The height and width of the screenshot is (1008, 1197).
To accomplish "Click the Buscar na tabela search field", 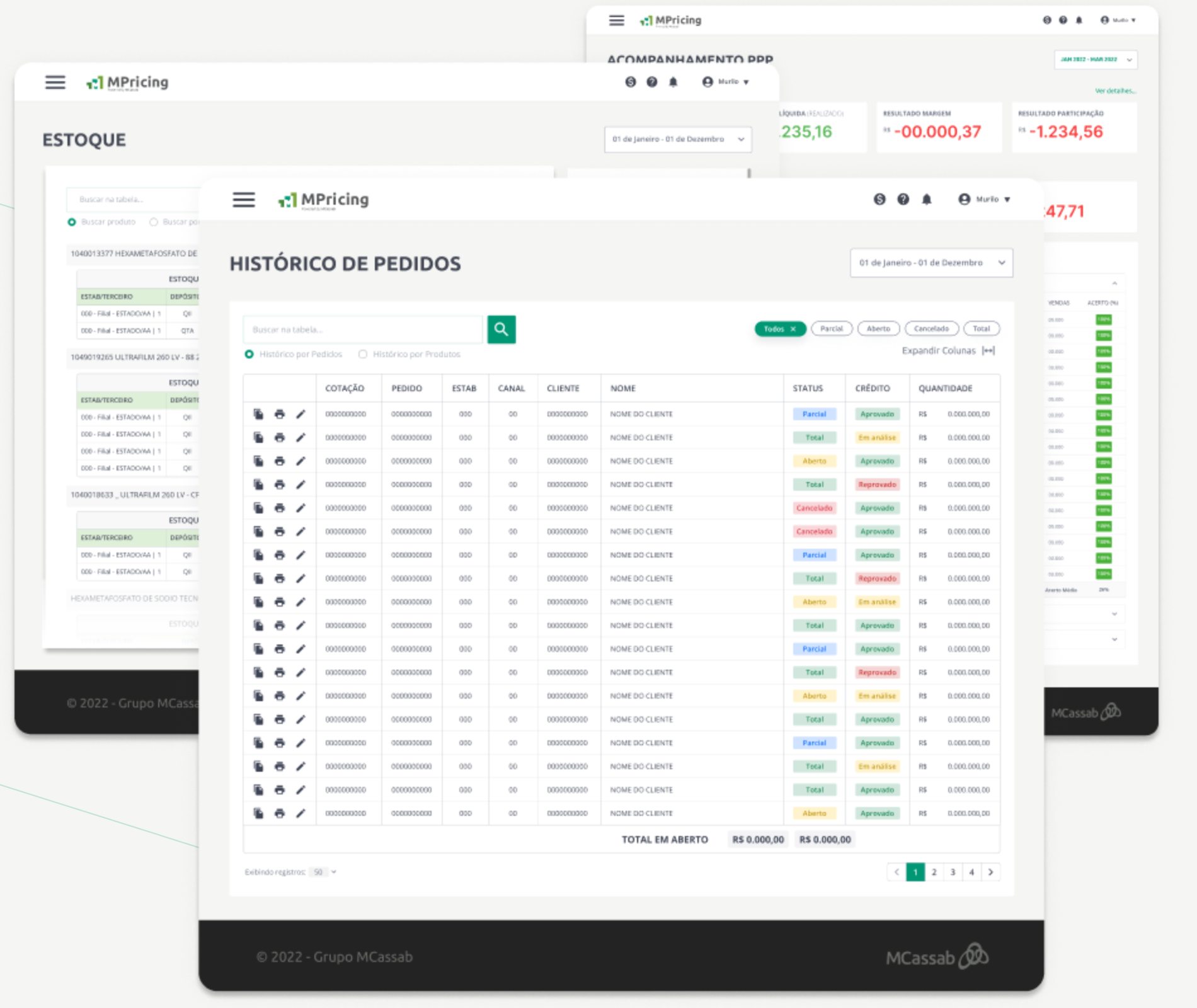I will click(363, 329).
